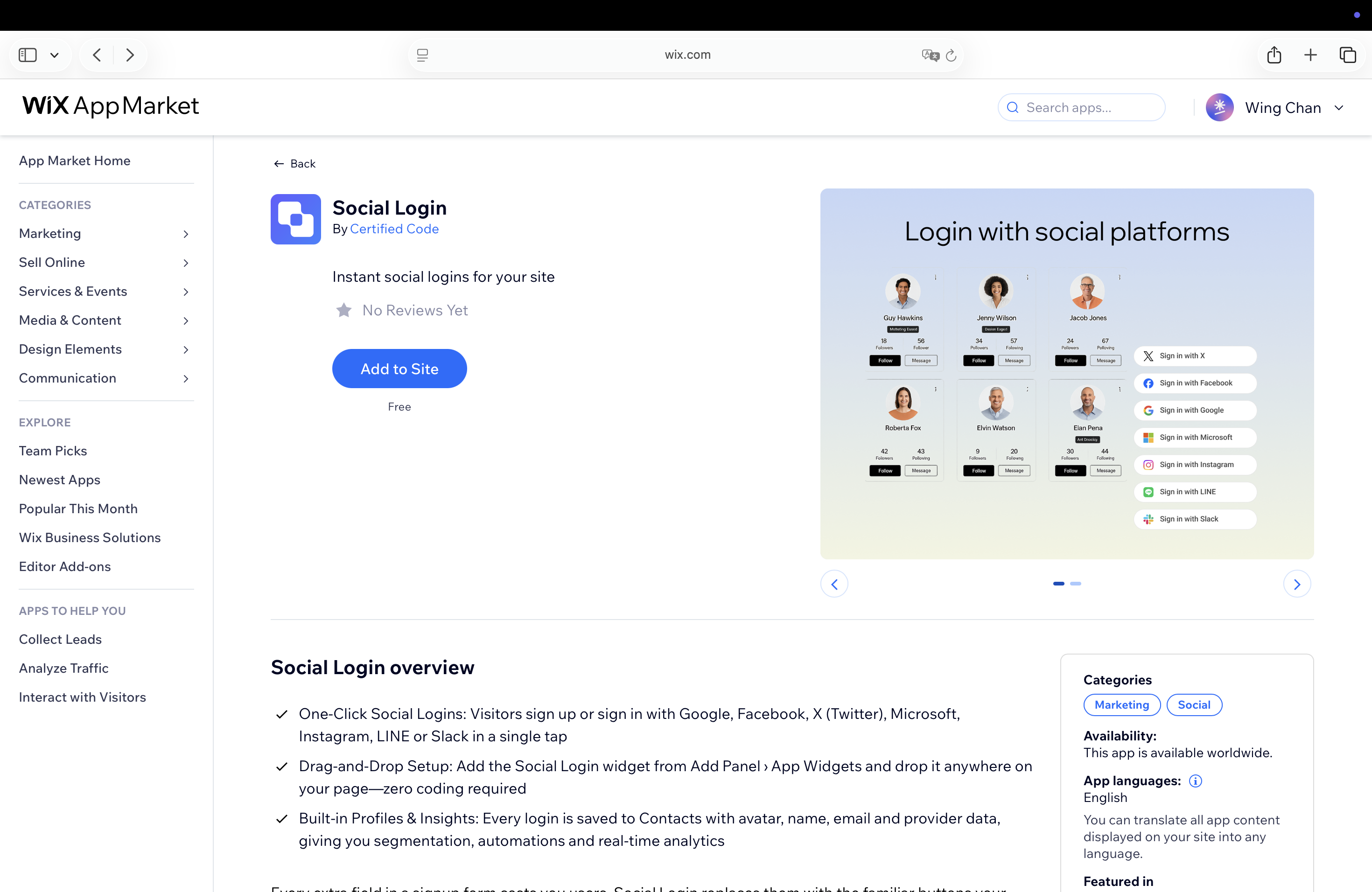1372x892 pixels.
Task: Click the rating star next to No Reviews Yet
Action: click(x=343, y=310)
